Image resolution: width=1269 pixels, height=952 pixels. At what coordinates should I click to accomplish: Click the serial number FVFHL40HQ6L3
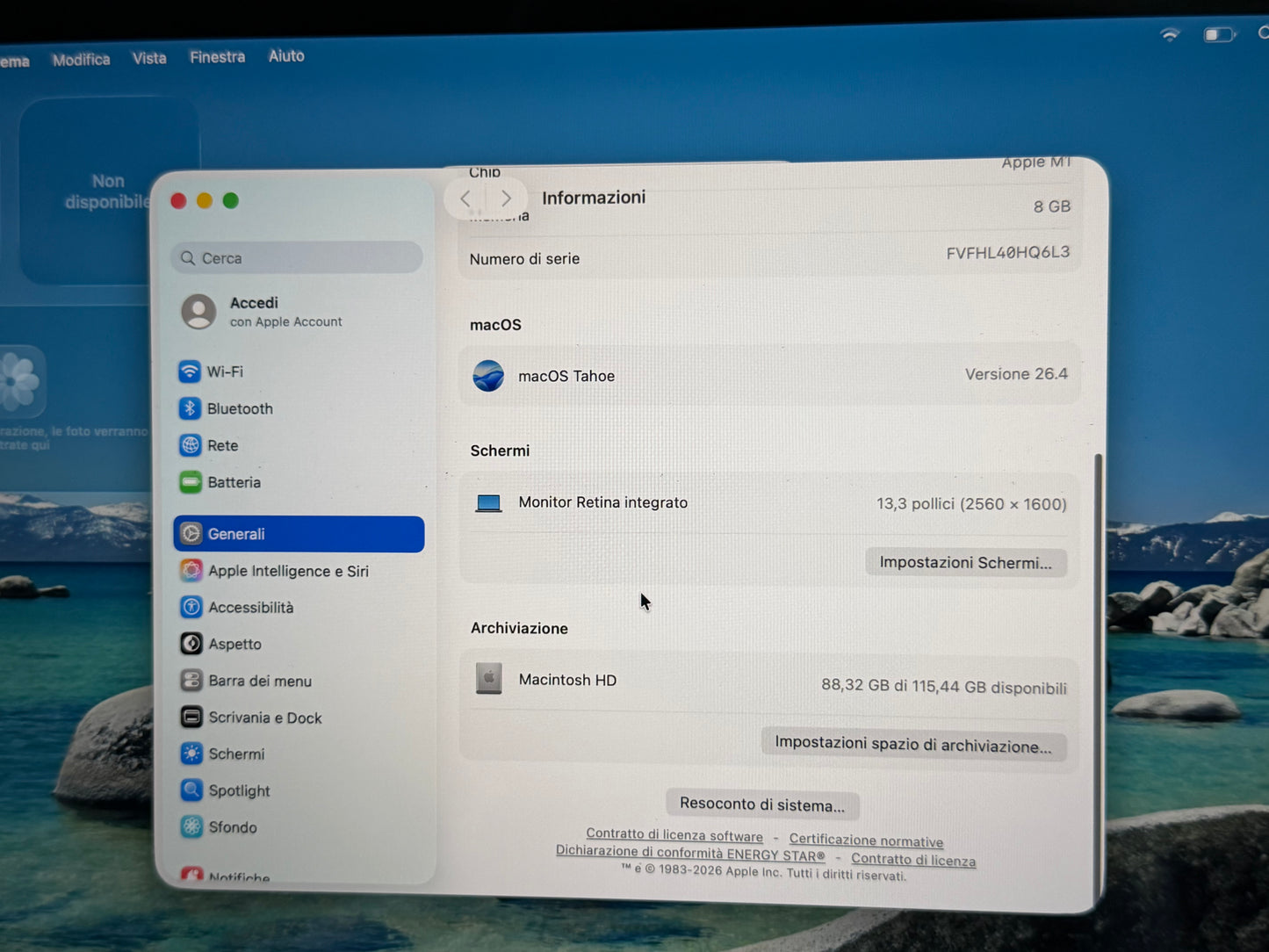point(1008,253)
